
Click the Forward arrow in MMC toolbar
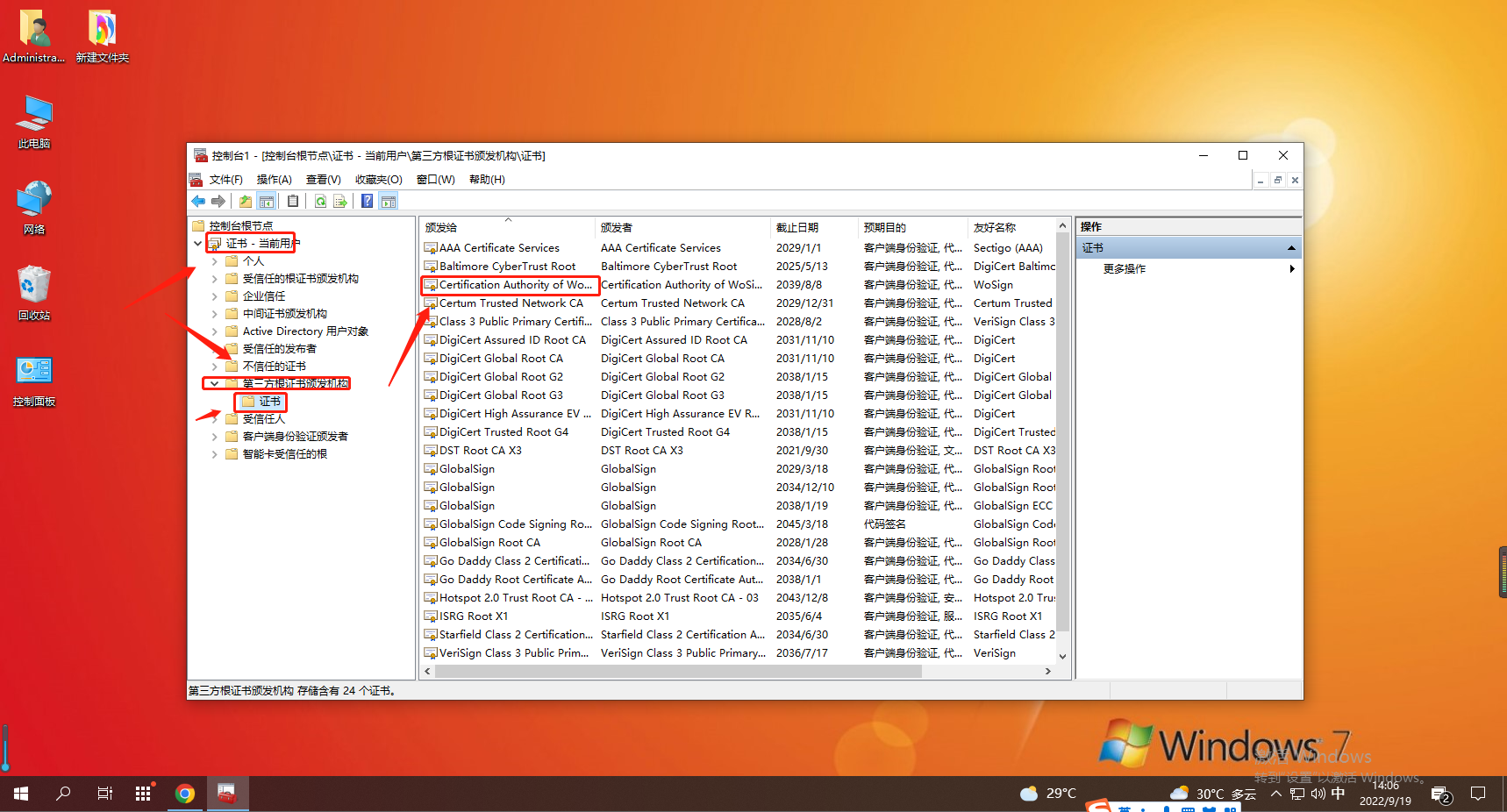pos(218,201)
